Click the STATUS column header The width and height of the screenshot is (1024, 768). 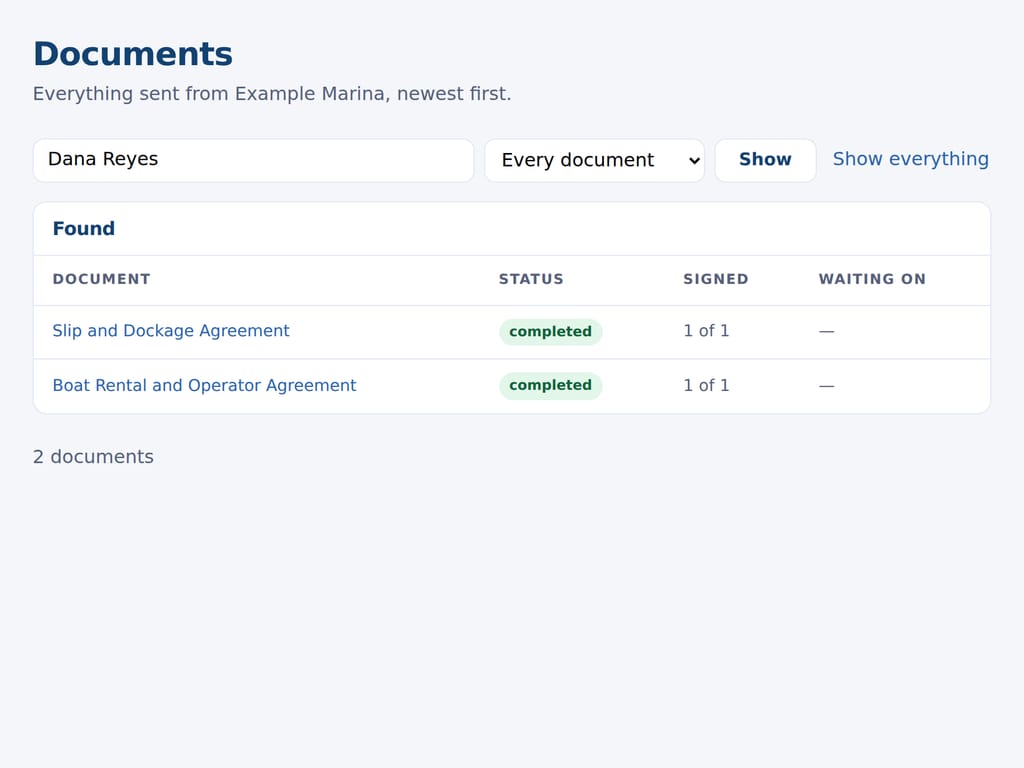click(x=531, y=279)
